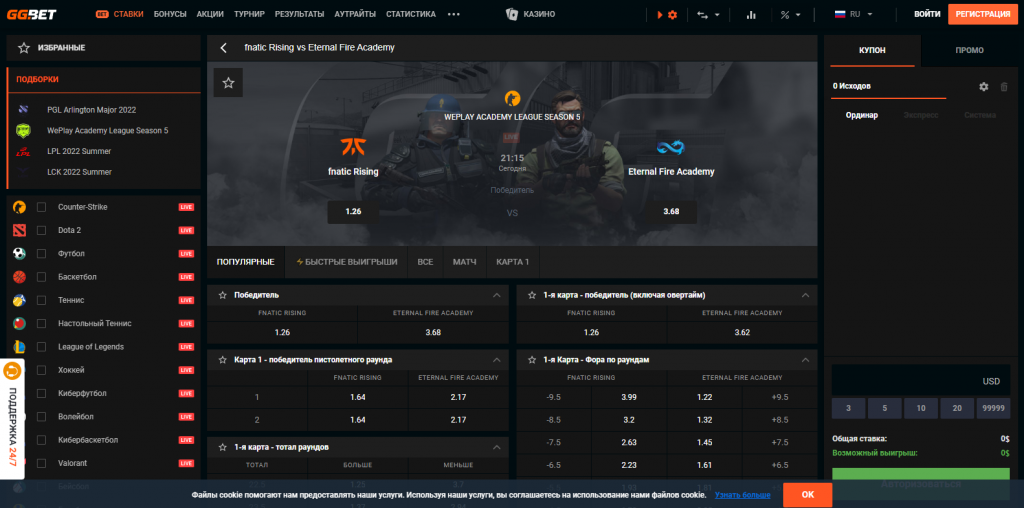Screen dimensions: 1024x508
Task: Click the Регистрация button
Action: [982, 15]
